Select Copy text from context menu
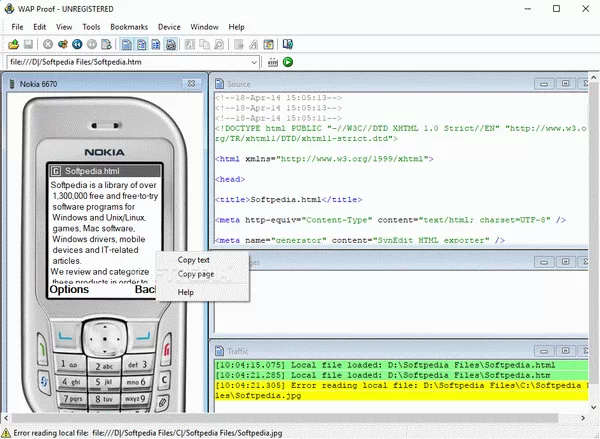The height and width of the screenshot is (439, 600). 194,260
